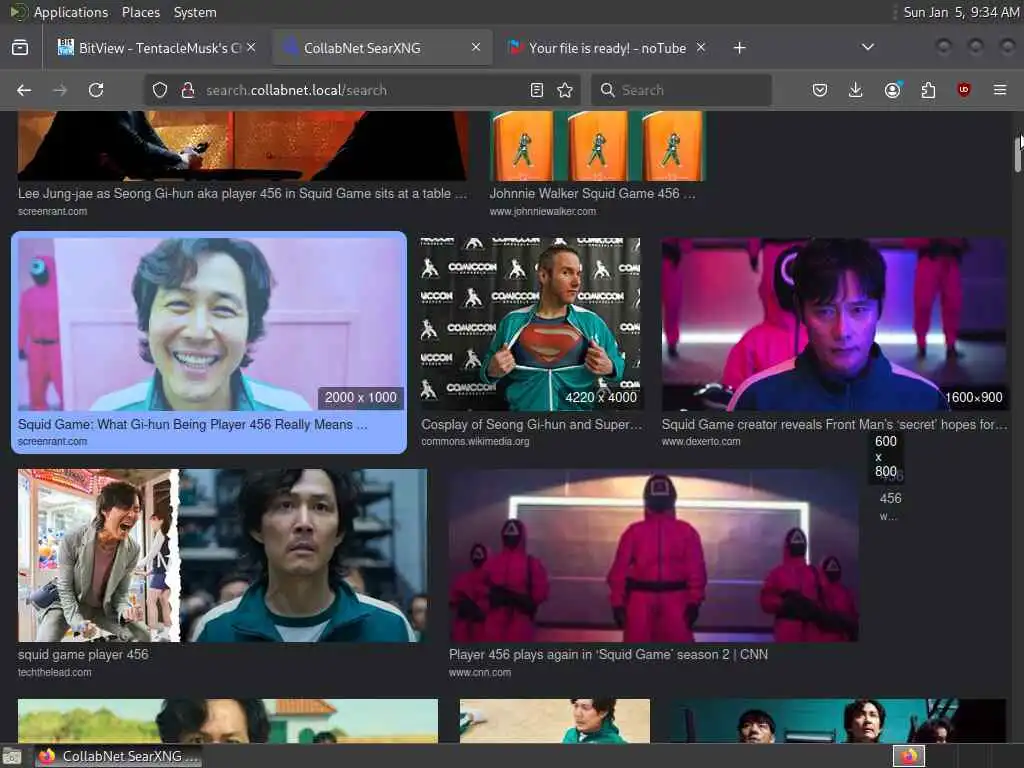This screenshot has width=1024, height=768.
Task: Click 'Cosplay of Seong Gi-hun and Super...' title
Action: (x=532, y=424)
